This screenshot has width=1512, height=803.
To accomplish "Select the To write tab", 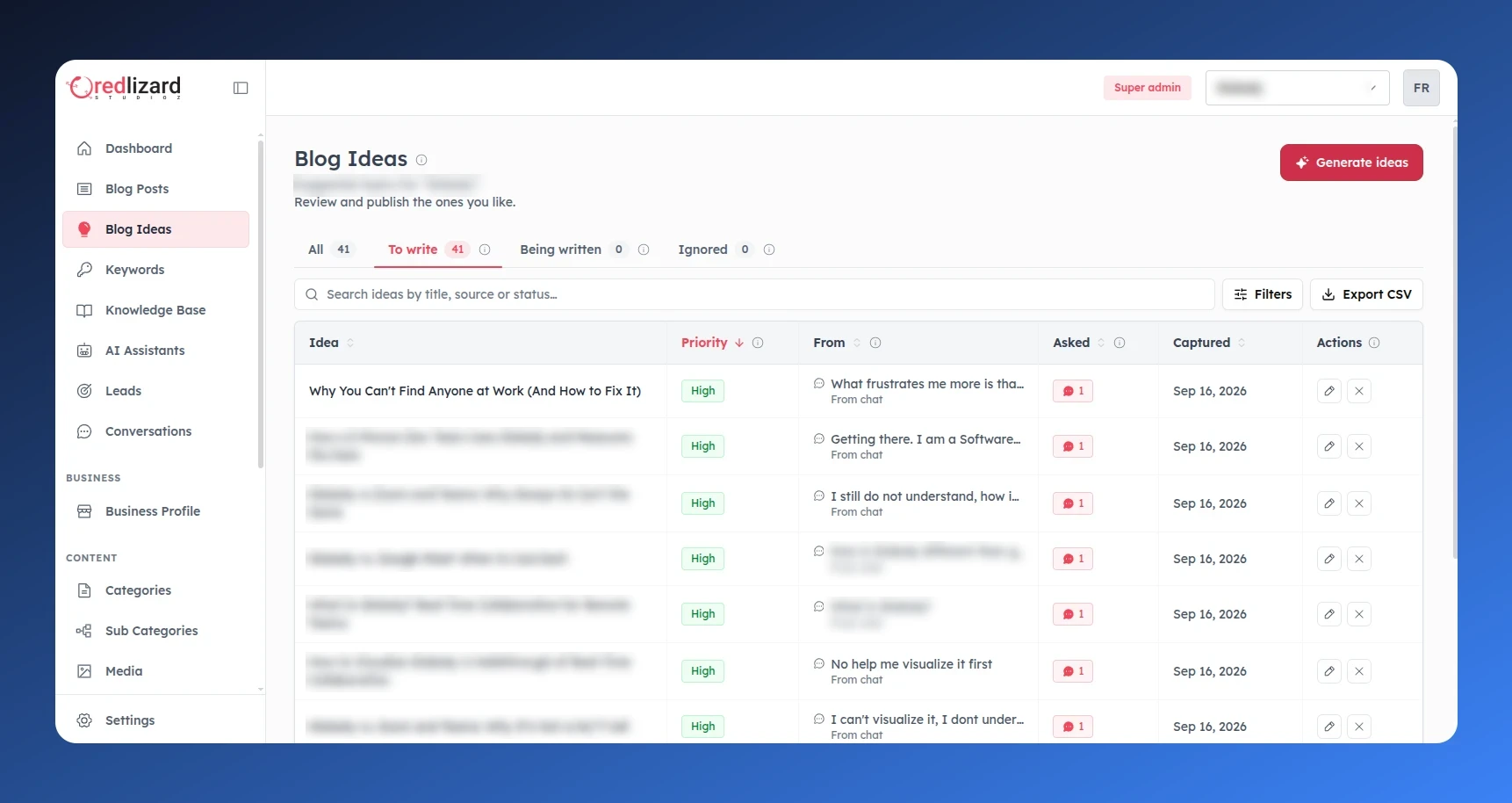I will coord(438,250).
